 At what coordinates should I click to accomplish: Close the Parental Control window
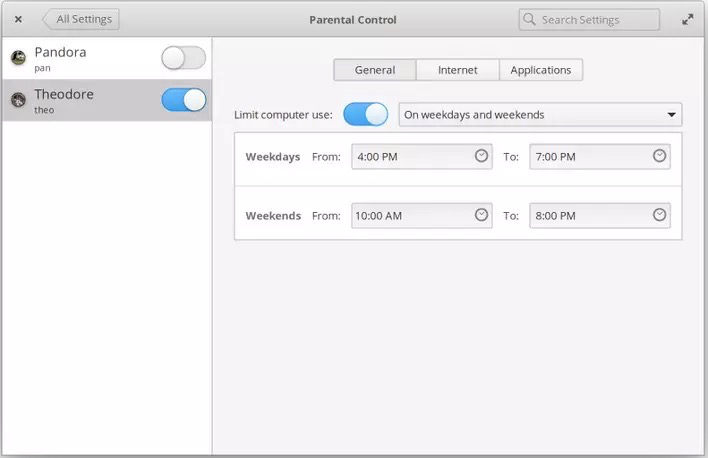tap(18, 19)
